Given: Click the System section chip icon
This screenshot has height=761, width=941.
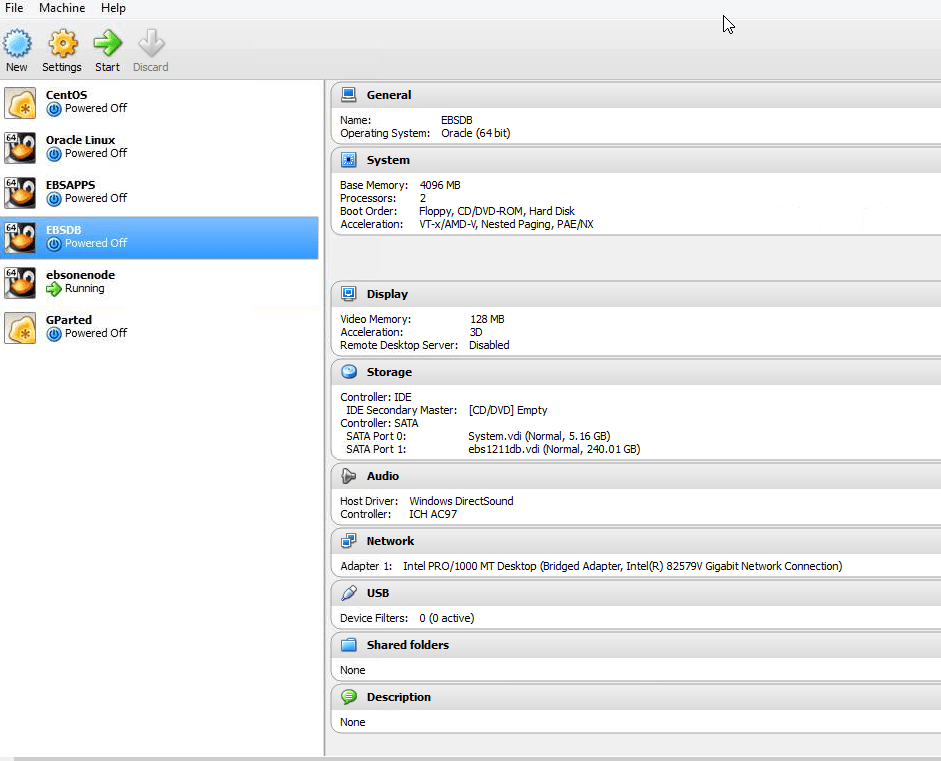Looking at the screenshot, I should tap(349, 160).
